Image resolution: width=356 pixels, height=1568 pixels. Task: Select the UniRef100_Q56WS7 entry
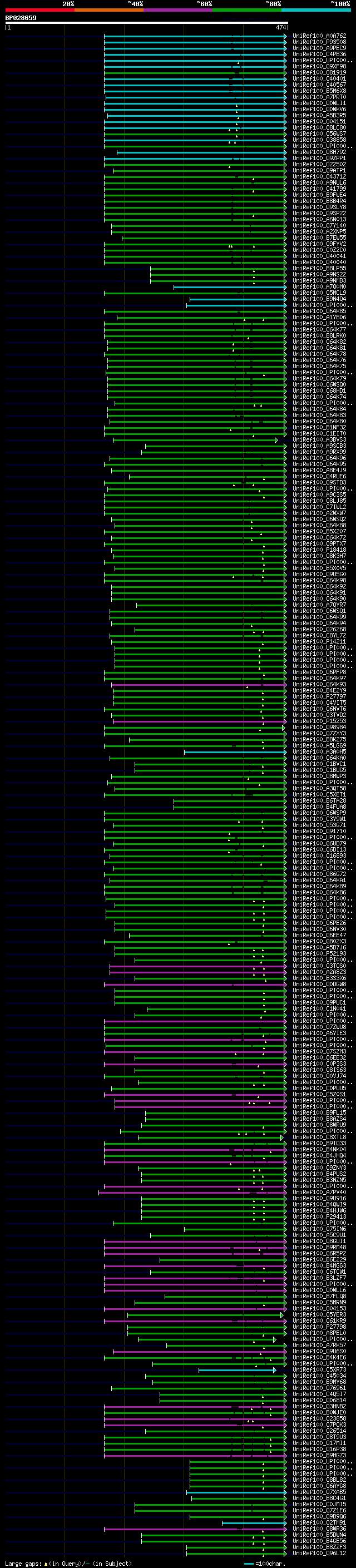[319, 133]
